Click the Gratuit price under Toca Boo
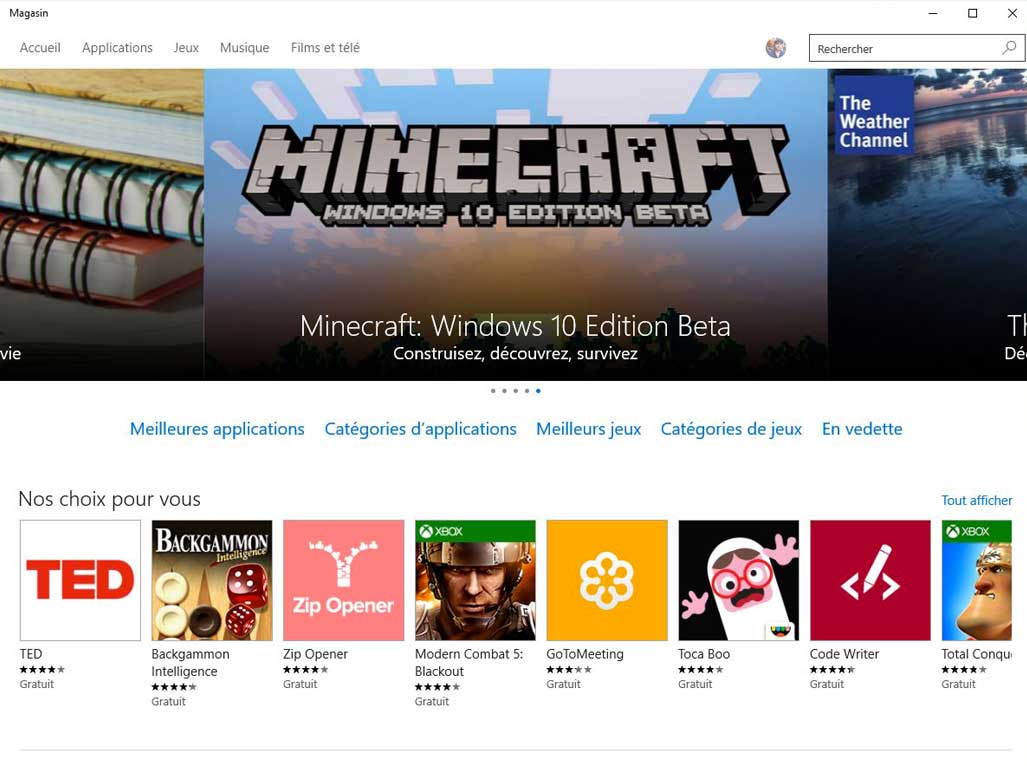Viewport: 1027px width, 766px height. (x=695, y=684)
